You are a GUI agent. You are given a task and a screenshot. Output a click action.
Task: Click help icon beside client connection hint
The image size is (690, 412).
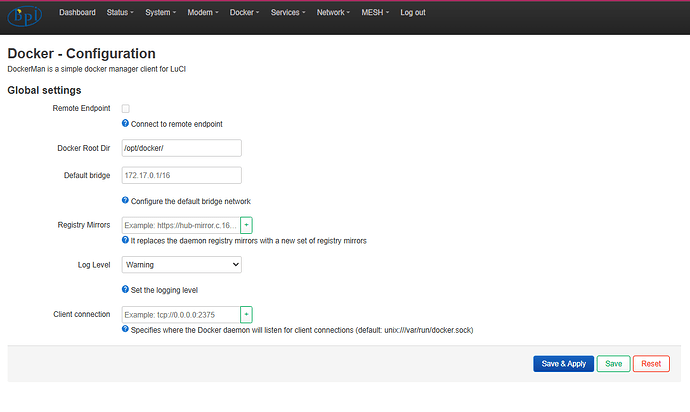(126, 329)
